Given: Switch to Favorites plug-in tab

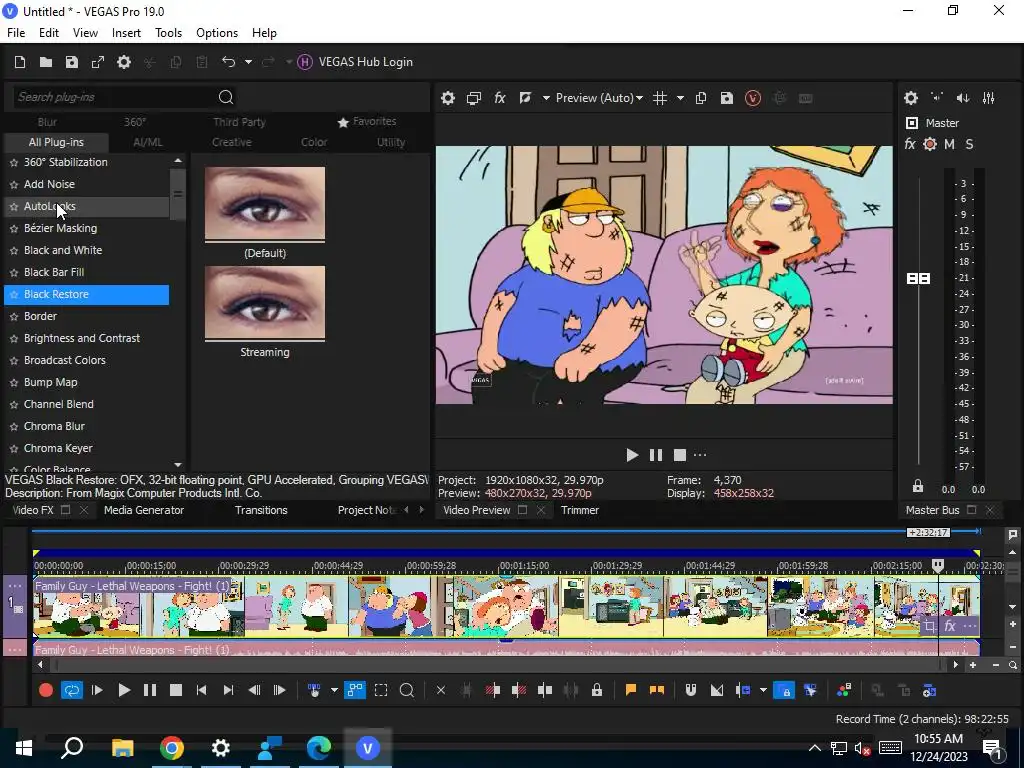Looking at the screenshot, I should (x=367, y=121).
